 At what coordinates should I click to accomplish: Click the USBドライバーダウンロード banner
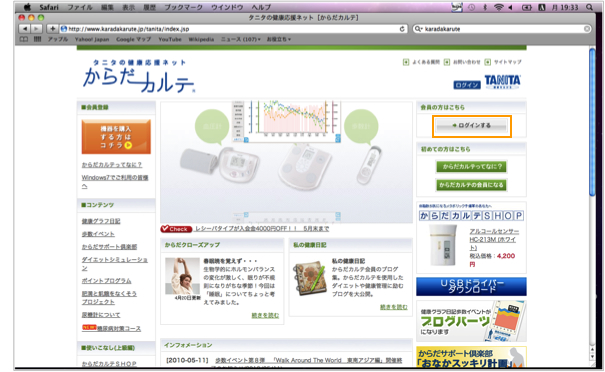pos(471,286)
